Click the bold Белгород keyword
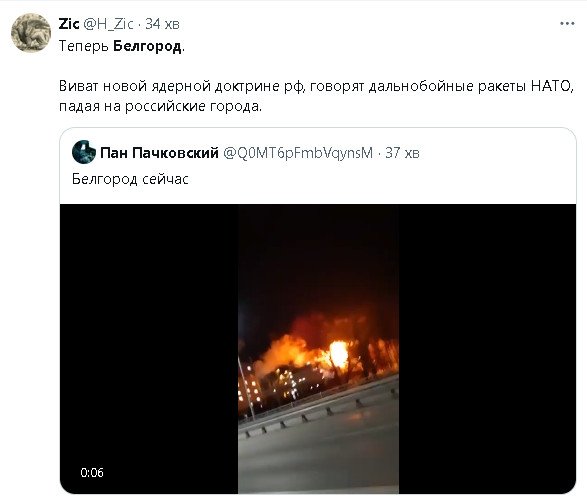The image size is (587, 501). click(x=147, y=46)
